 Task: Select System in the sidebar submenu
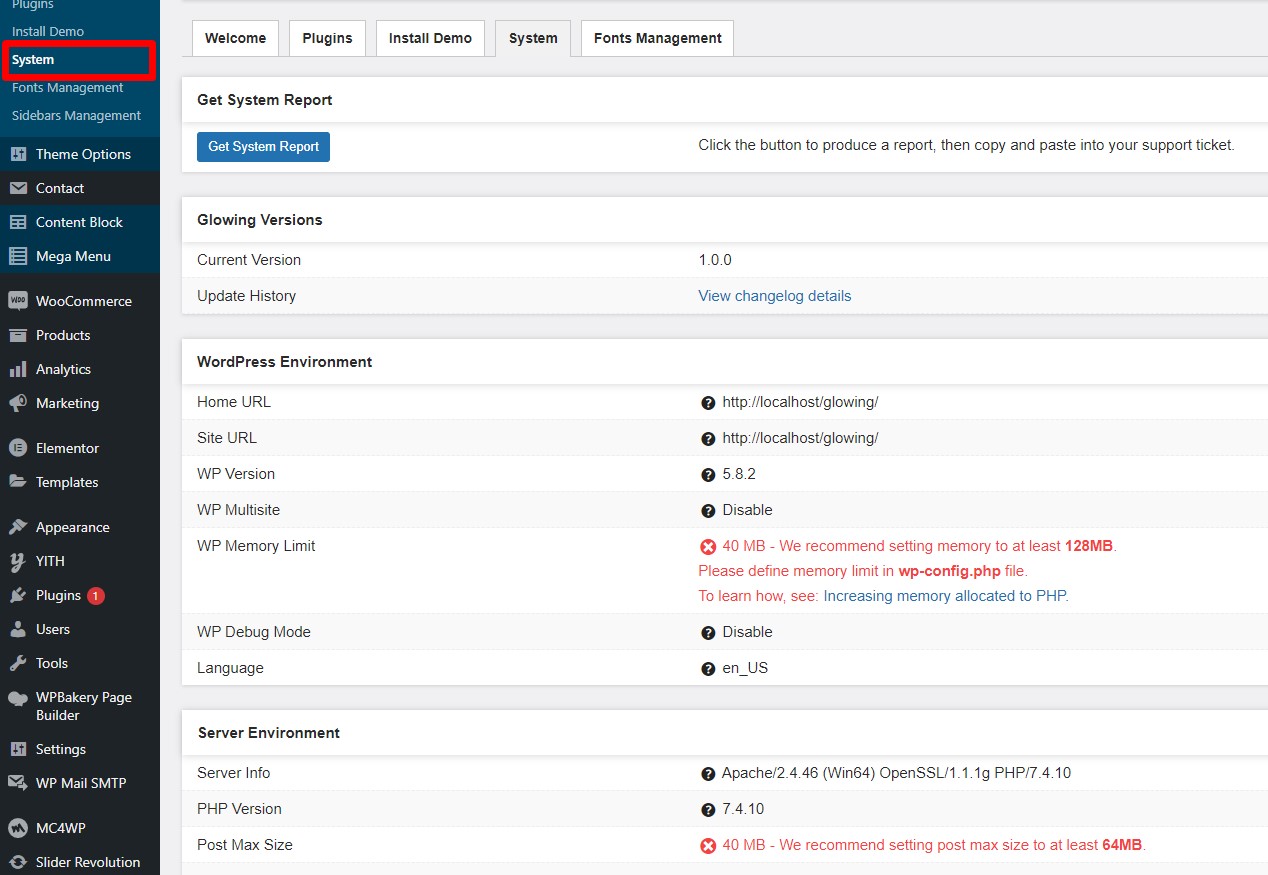[33, 59]
